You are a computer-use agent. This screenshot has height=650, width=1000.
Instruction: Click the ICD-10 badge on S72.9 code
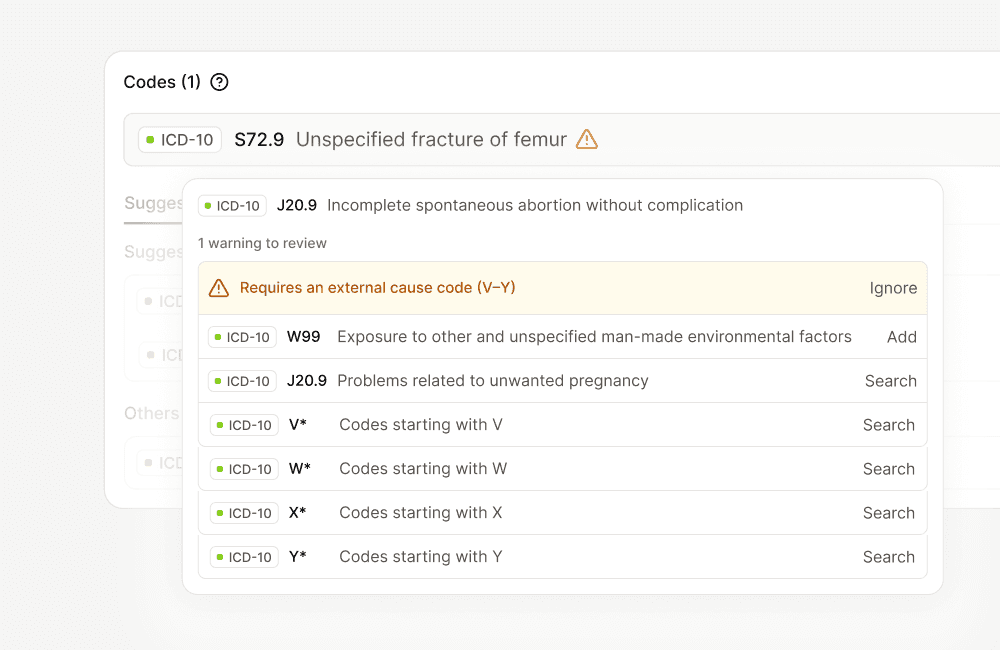(180, 140)
